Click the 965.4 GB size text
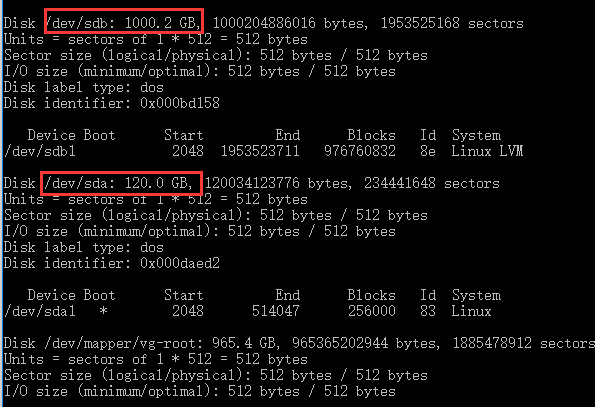This screenshot has height=407, width=595. click(x=246, y=344)
